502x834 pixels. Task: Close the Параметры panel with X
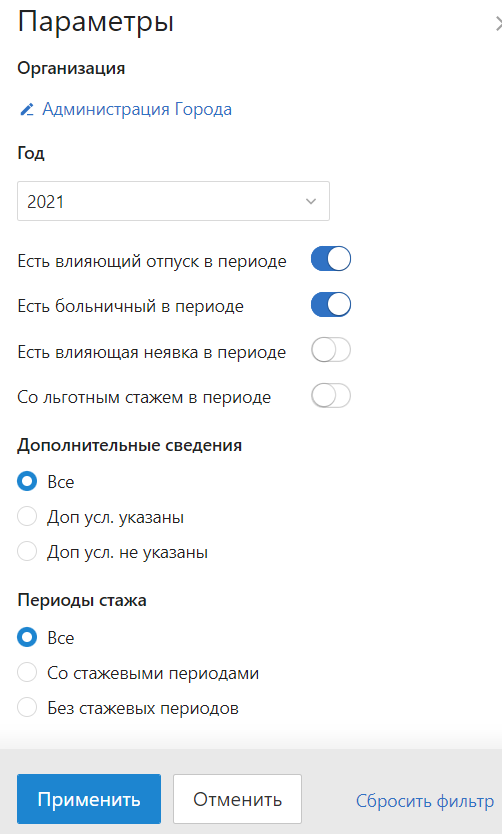(498, 24)
